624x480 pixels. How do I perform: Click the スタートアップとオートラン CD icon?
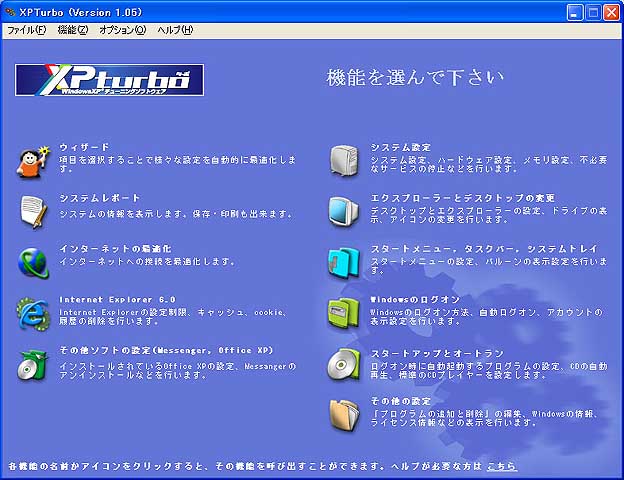click(x=344, y=365)
